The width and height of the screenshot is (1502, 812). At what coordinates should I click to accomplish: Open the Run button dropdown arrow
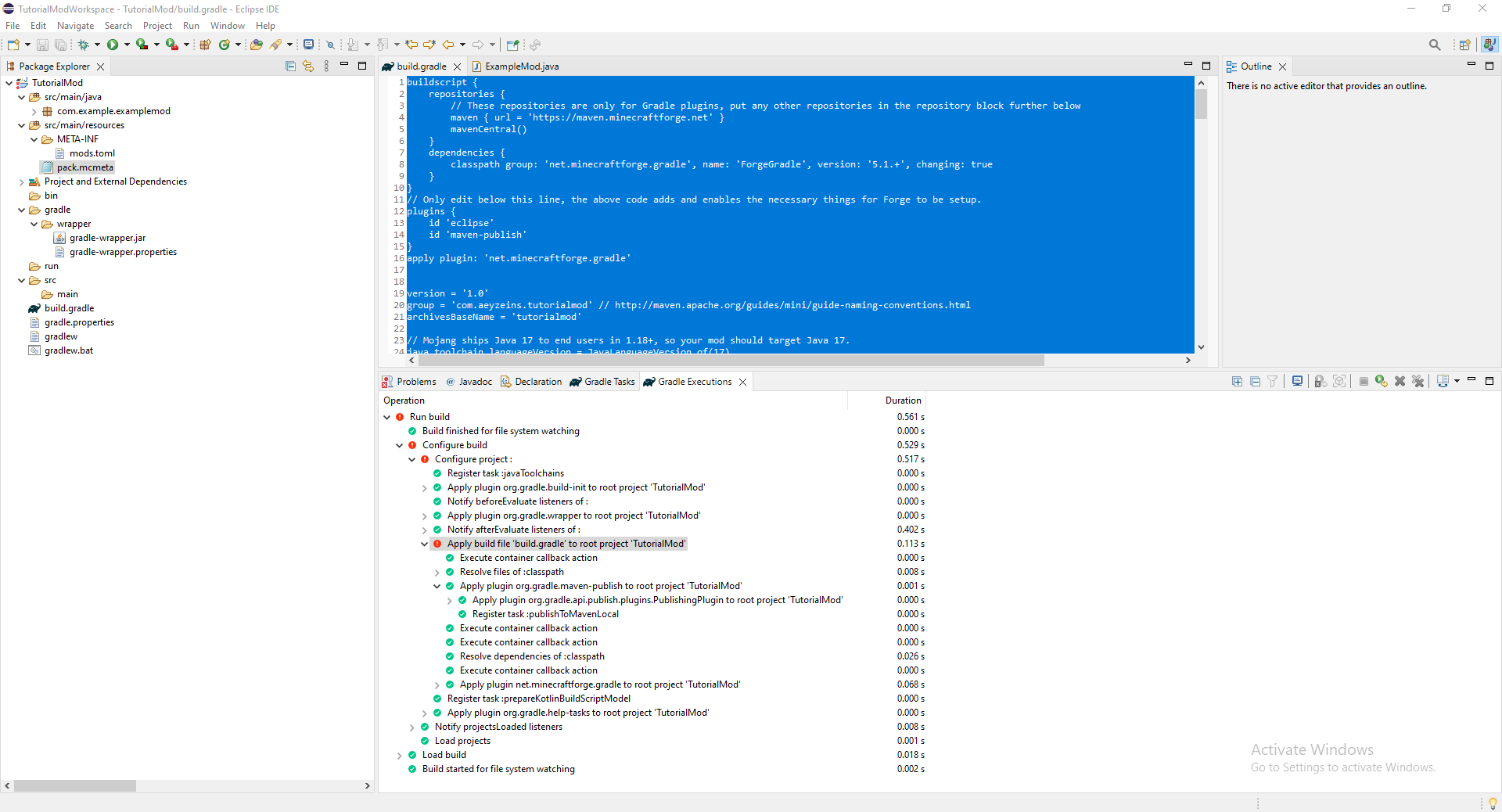point(127,45)
